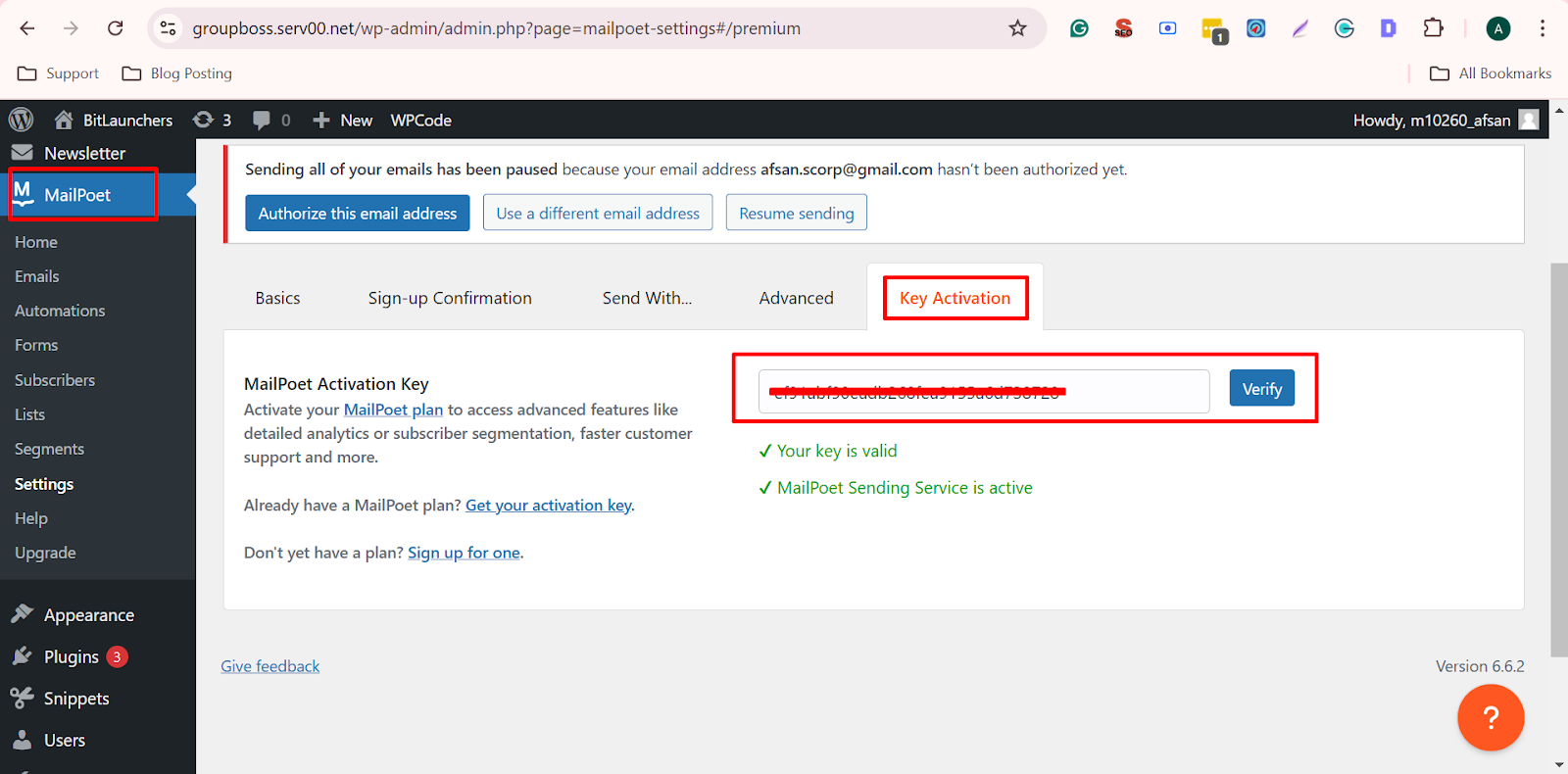Viewport: 1568px width, 774px height.
Task: Switch to the Basics tab
Action: 277,298
